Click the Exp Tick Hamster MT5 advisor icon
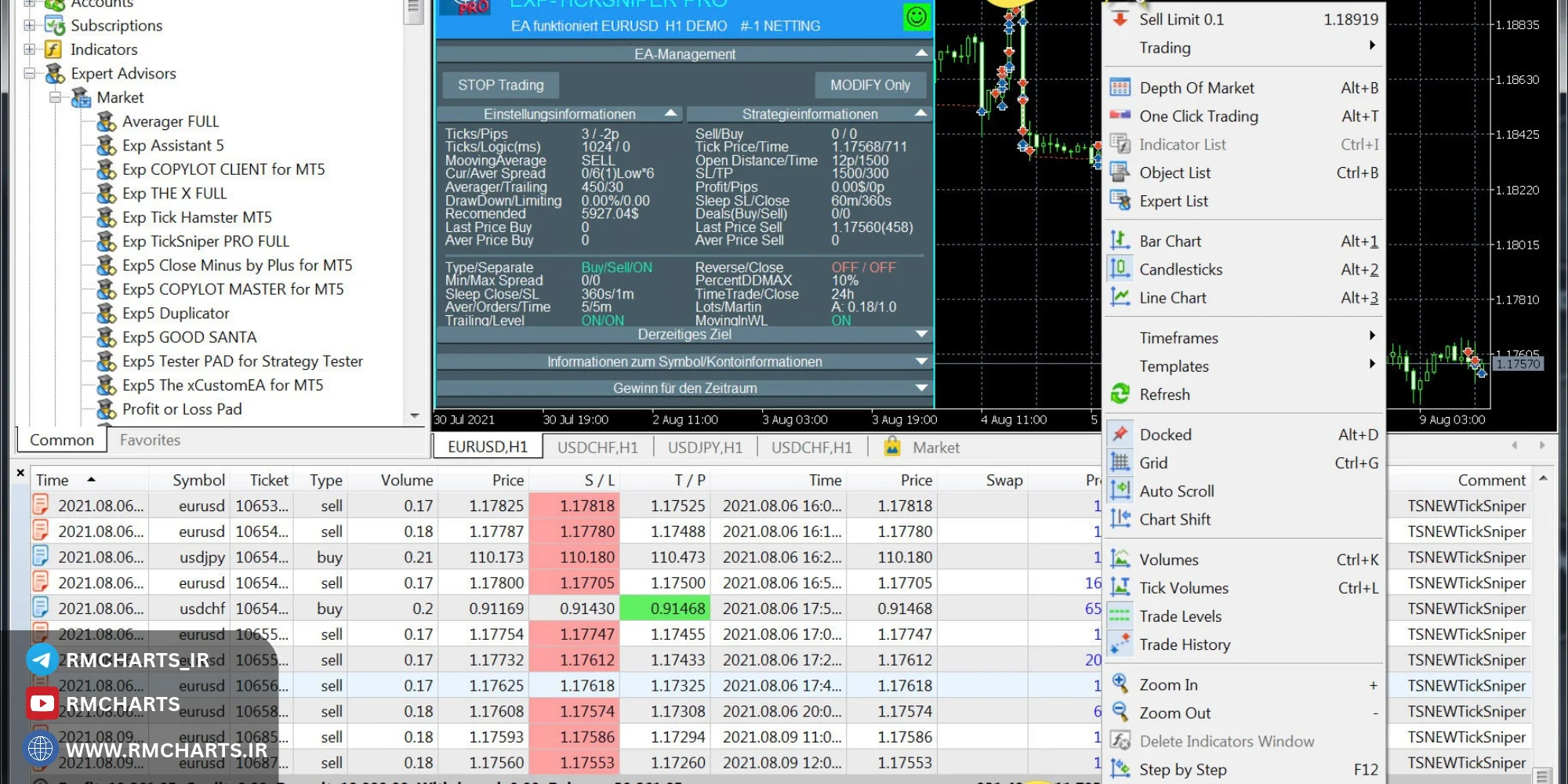The height and width of the screenshot is (784, 1568). [x=107, y=217]
